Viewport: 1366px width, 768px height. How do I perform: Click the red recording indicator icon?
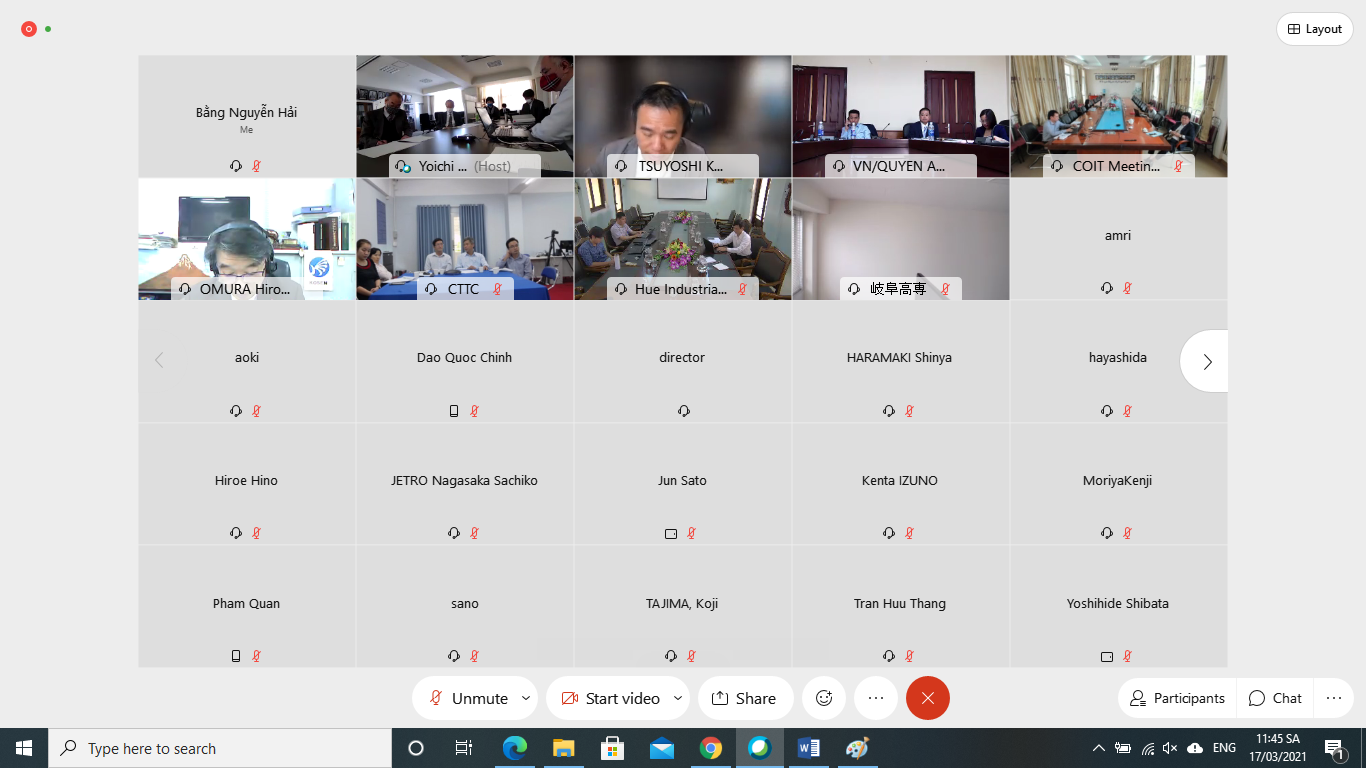pos(29,29)
